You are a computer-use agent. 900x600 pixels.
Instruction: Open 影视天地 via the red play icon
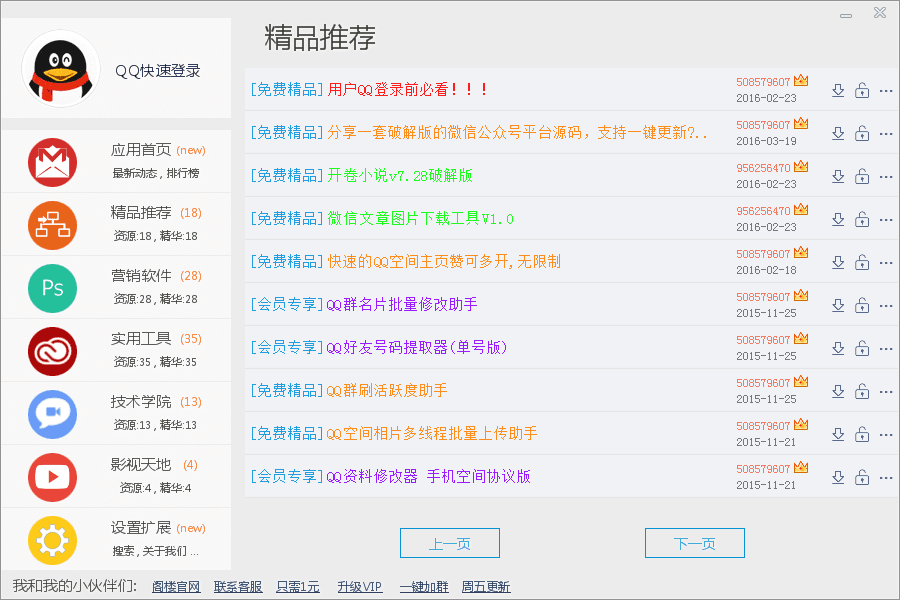click(52, 476)
